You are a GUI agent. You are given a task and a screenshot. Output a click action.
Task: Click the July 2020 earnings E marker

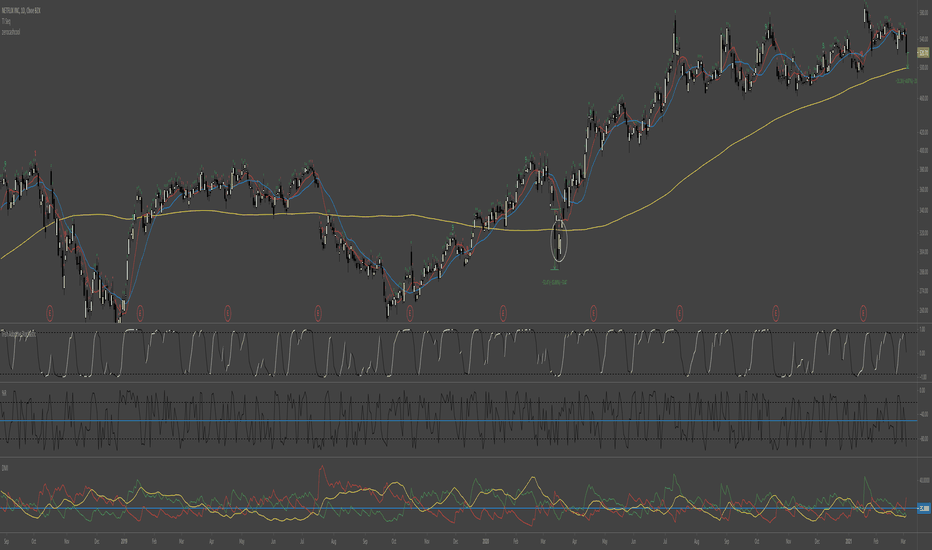click(x=680, y=312)
